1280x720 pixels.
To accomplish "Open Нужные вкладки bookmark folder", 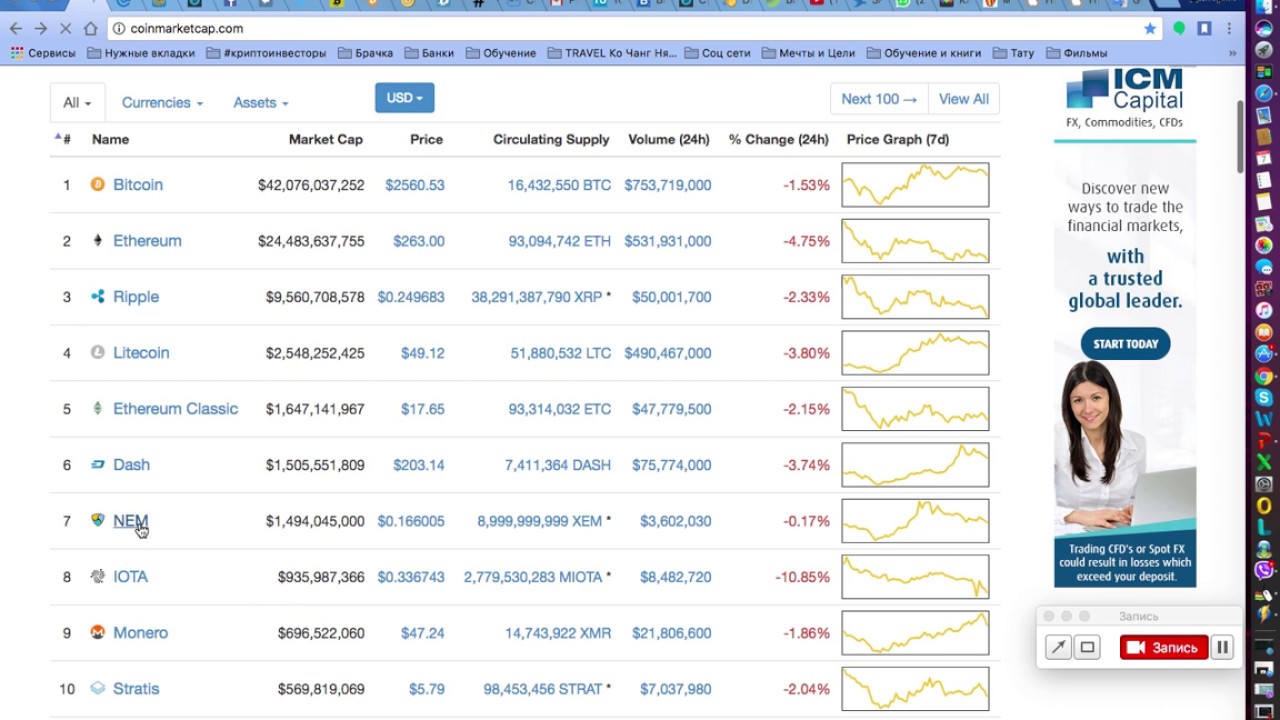I will click(141, 53).
